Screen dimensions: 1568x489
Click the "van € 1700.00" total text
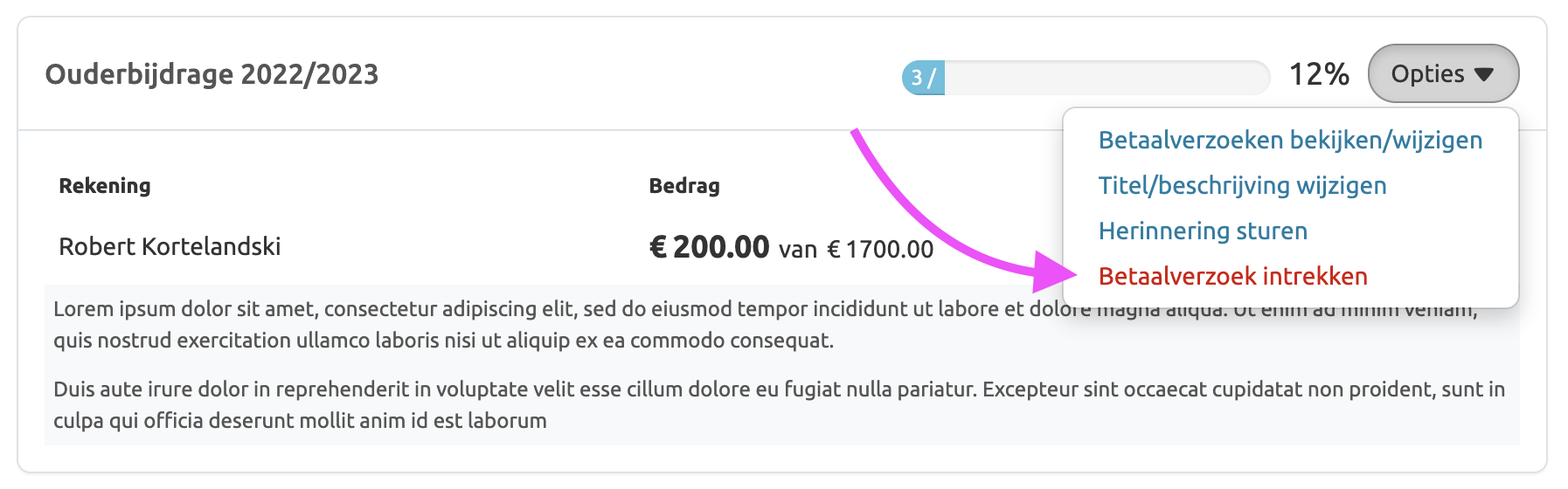(856, 250)
